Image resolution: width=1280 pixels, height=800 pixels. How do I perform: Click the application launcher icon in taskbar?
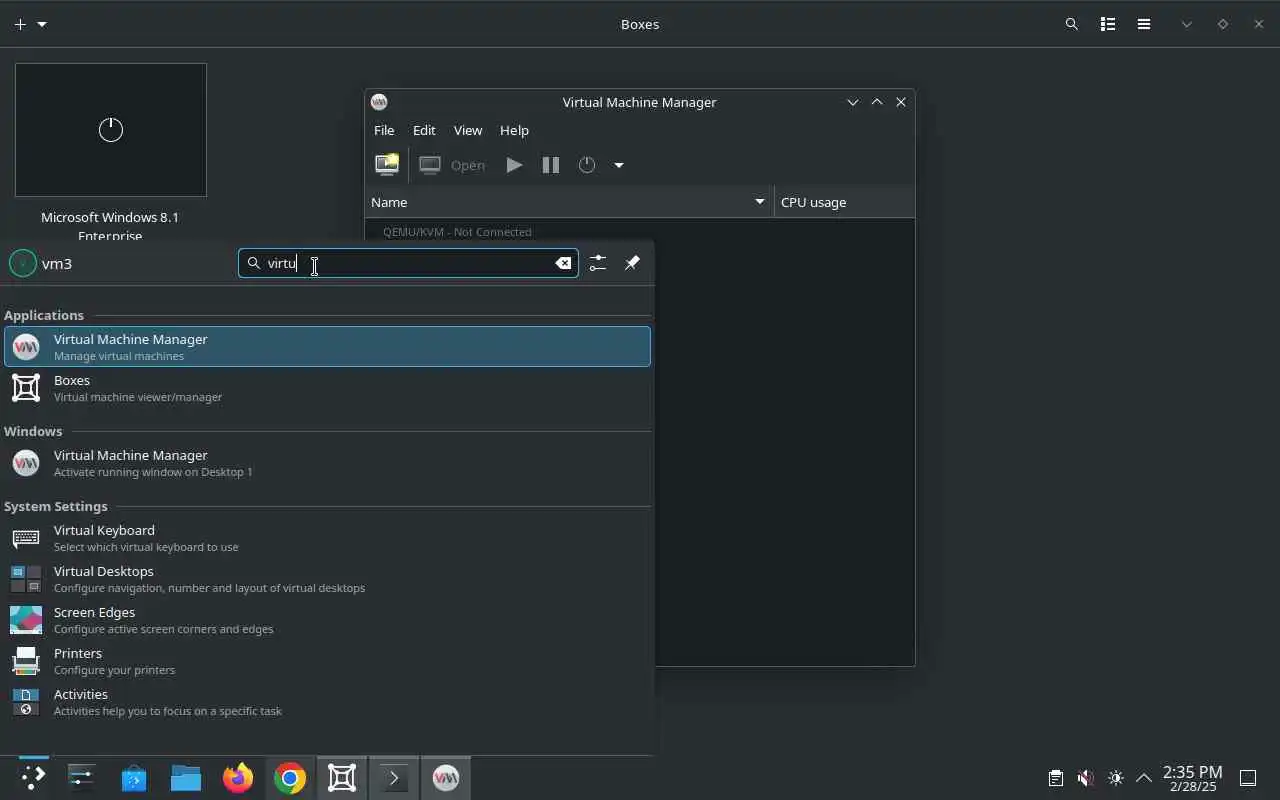pos(33,778)
